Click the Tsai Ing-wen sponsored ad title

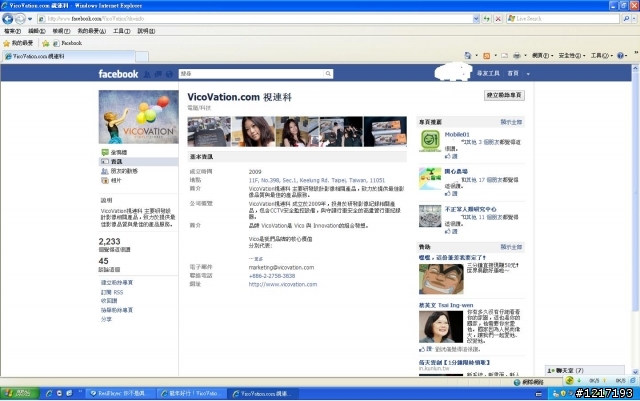[446, 305]
